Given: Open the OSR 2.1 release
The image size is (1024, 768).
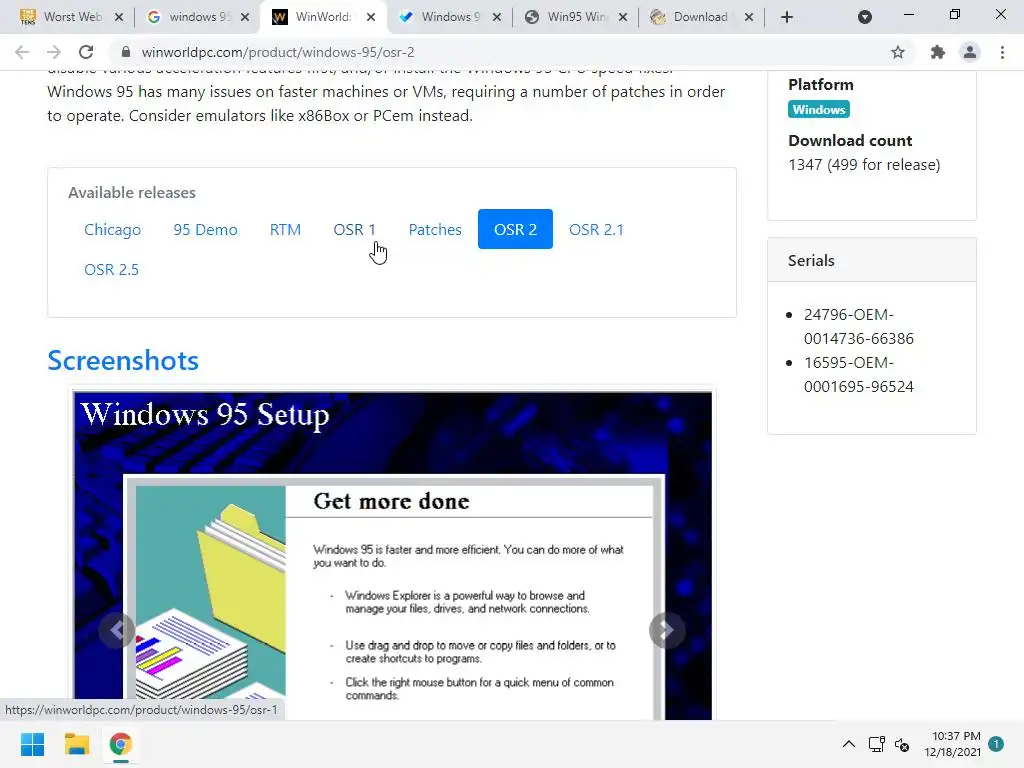Looking at the screenshot, I should click(x=596, y=230).
